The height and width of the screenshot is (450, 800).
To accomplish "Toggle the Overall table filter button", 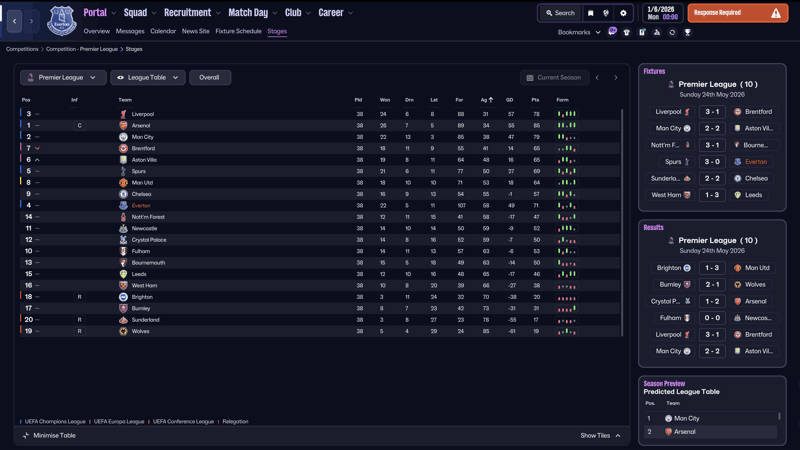I will point(210,78).
